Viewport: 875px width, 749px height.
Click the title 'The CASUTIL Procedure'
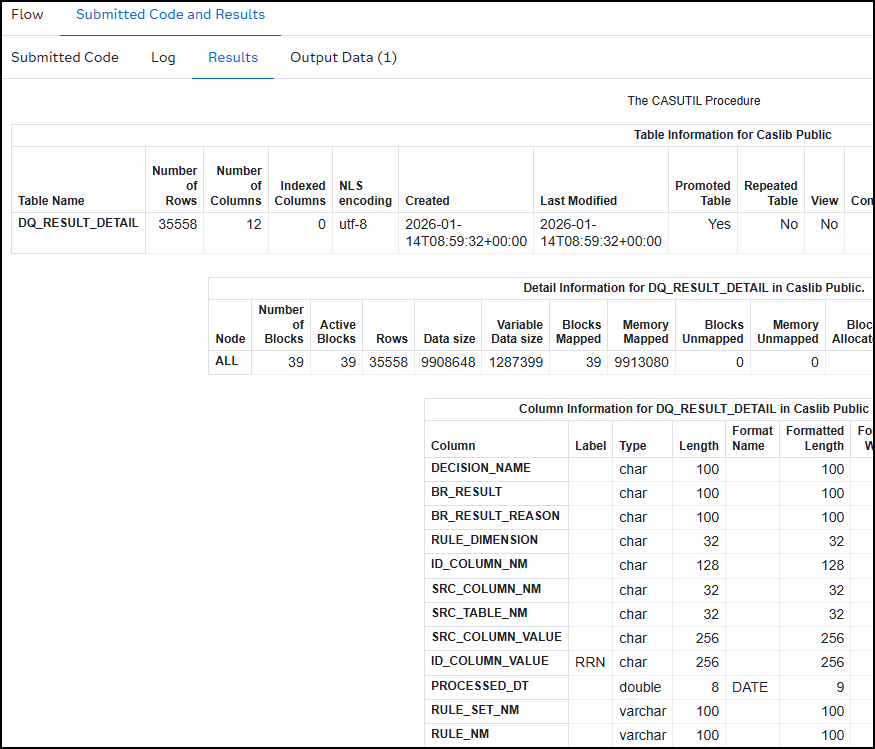click(694, 101)
